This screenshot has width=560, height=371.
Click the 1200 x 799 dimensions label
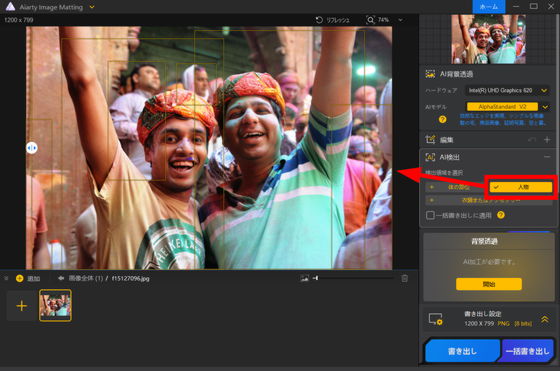click(x=19, y=20)
